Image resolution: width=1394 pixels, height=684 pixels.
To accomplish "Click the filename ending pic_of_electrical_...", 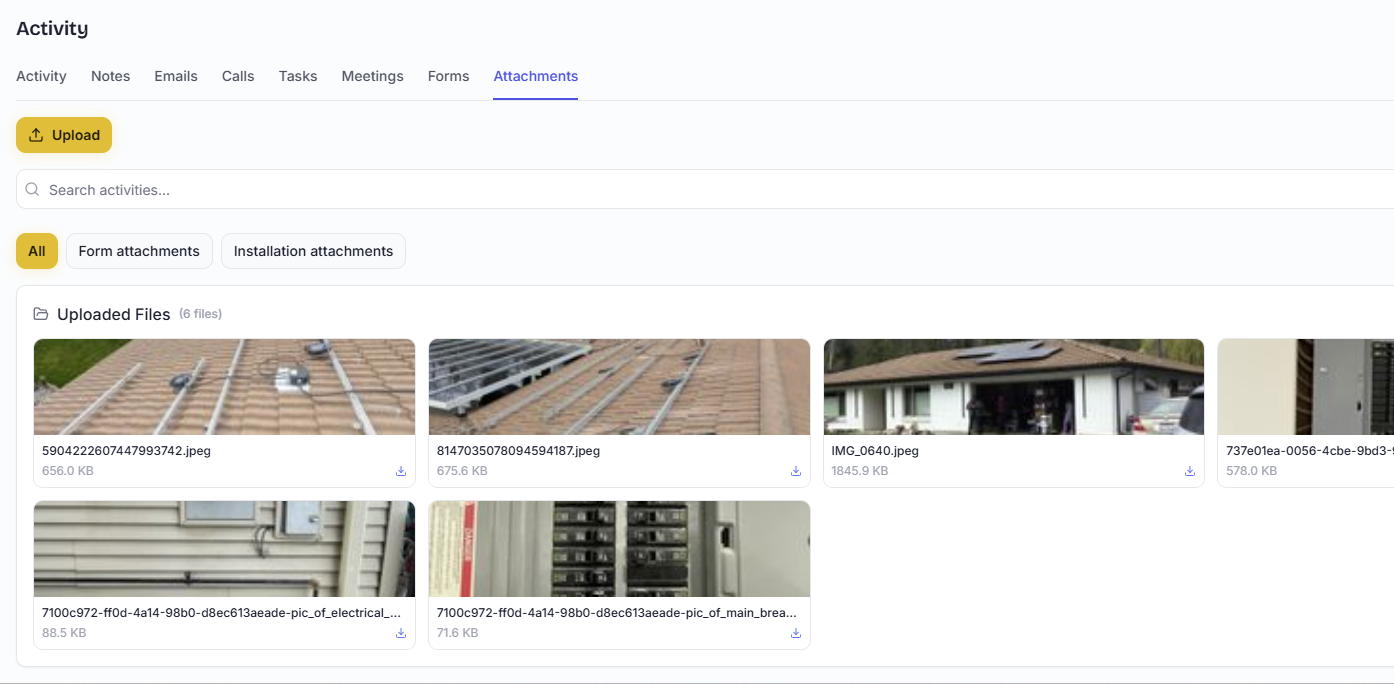I will (222, 612).
